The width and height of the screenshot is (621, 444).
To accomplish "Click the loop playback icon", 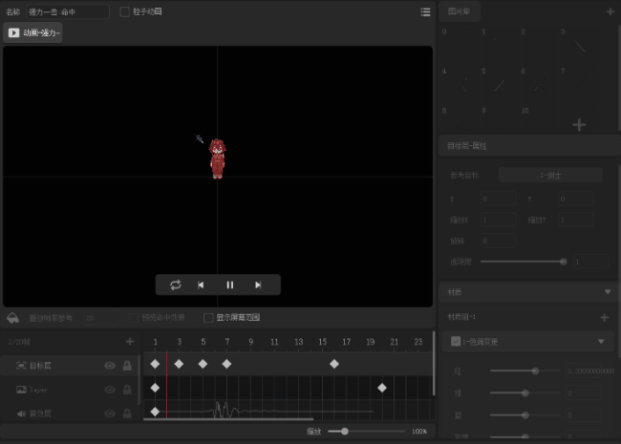I will click(x=176, y=285).
